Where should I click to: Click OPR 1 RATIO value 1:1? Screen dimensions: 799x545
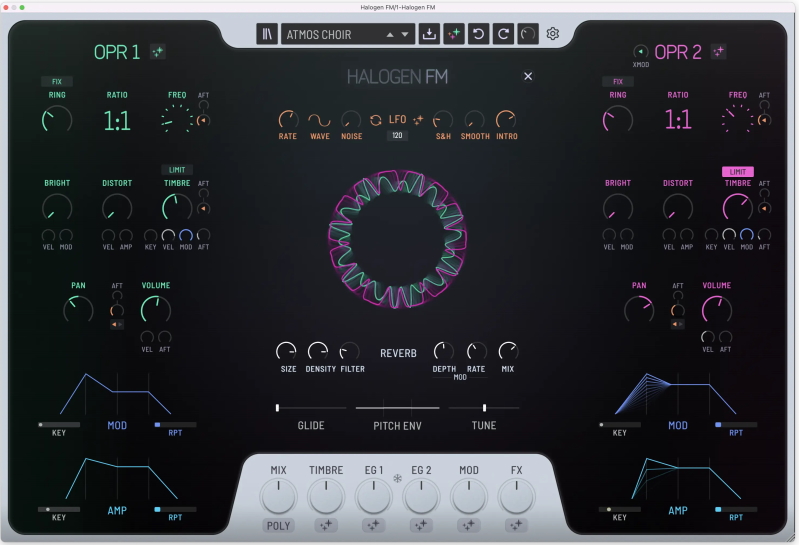pos(117,121)
